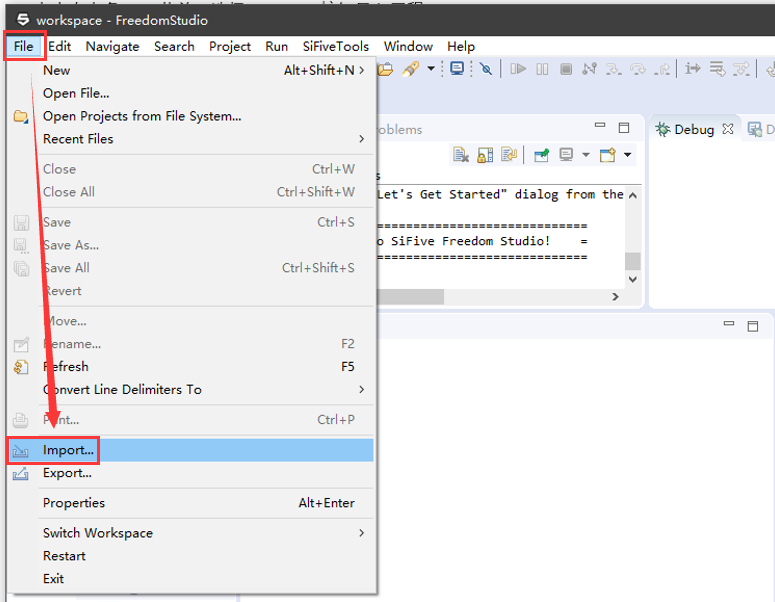775x602 pixels.
Task: Maximize the lower editor area panel
Action: [753, 326]
